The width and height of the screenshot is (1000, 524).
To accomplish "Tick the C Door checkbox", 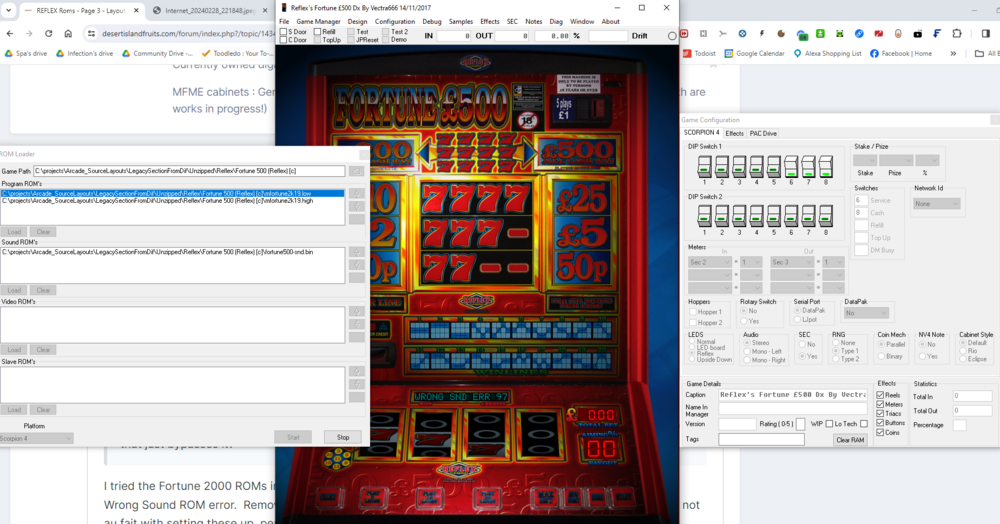I will tap(283, 40).
